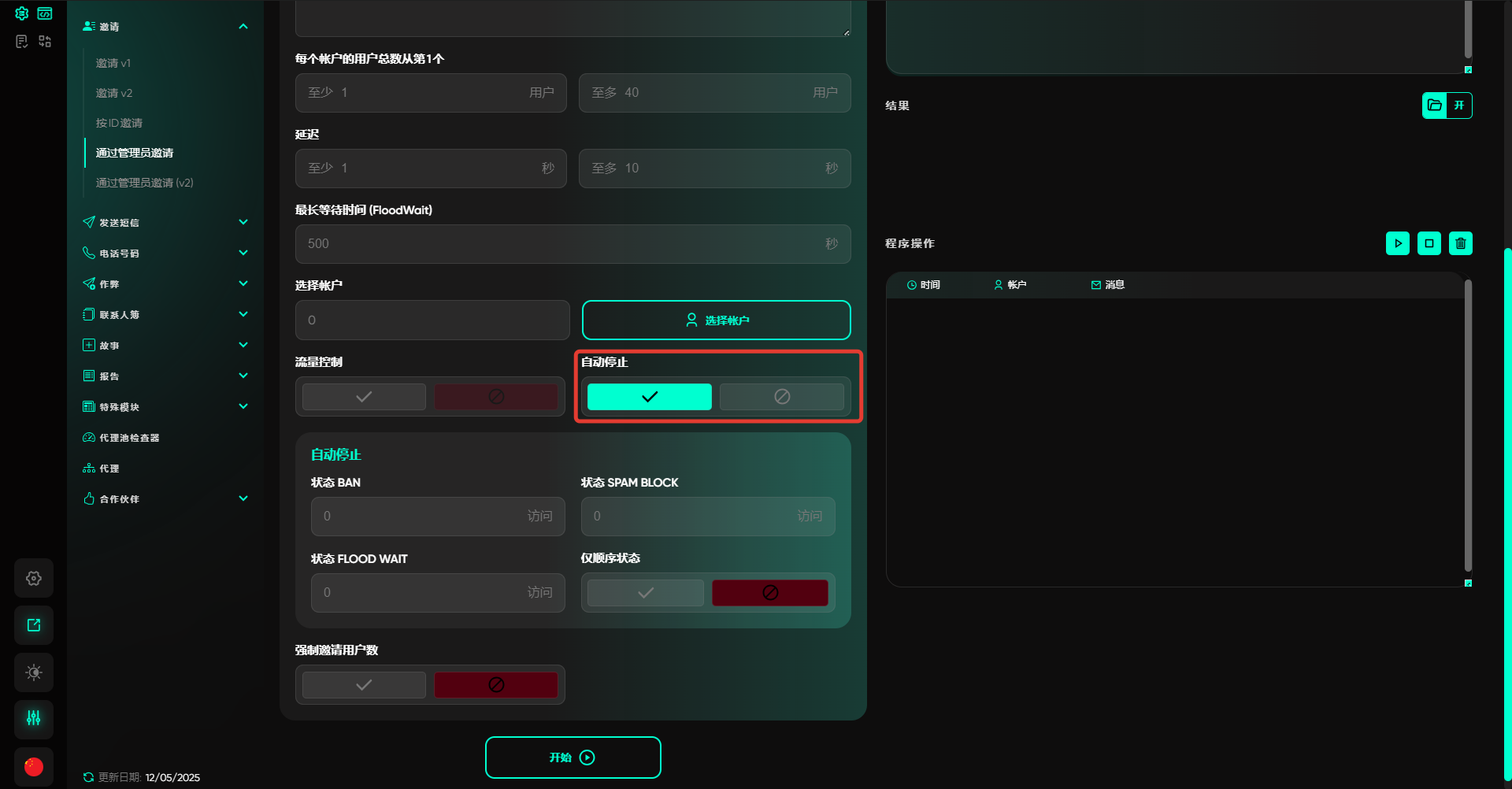Select 代理池检查器 from the sidebar

coord(129,438)
